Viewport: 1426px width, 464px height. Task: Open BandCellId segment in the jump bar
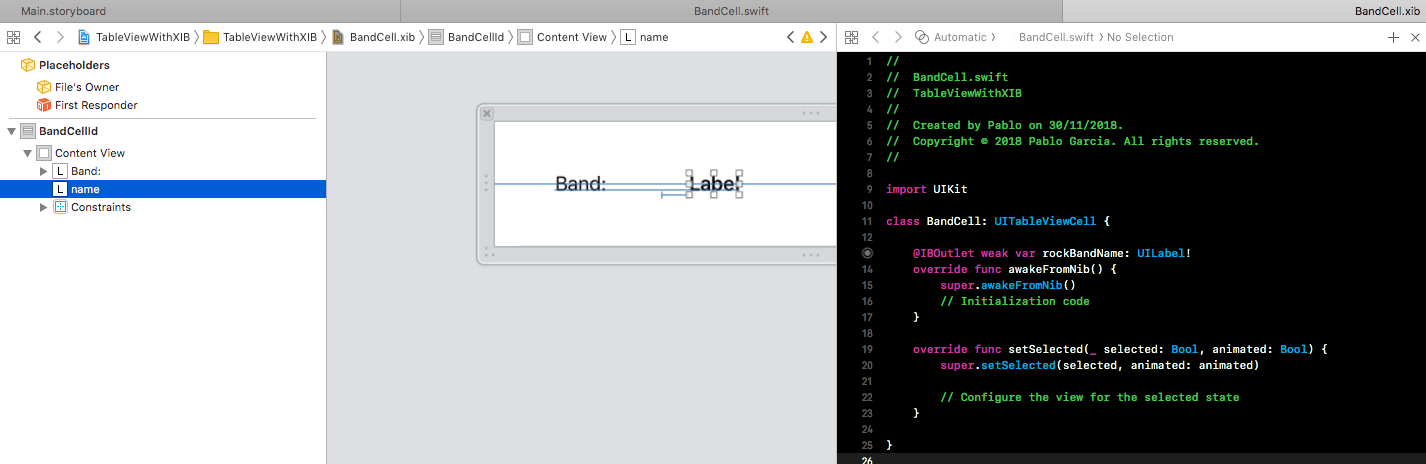point(466,37)
